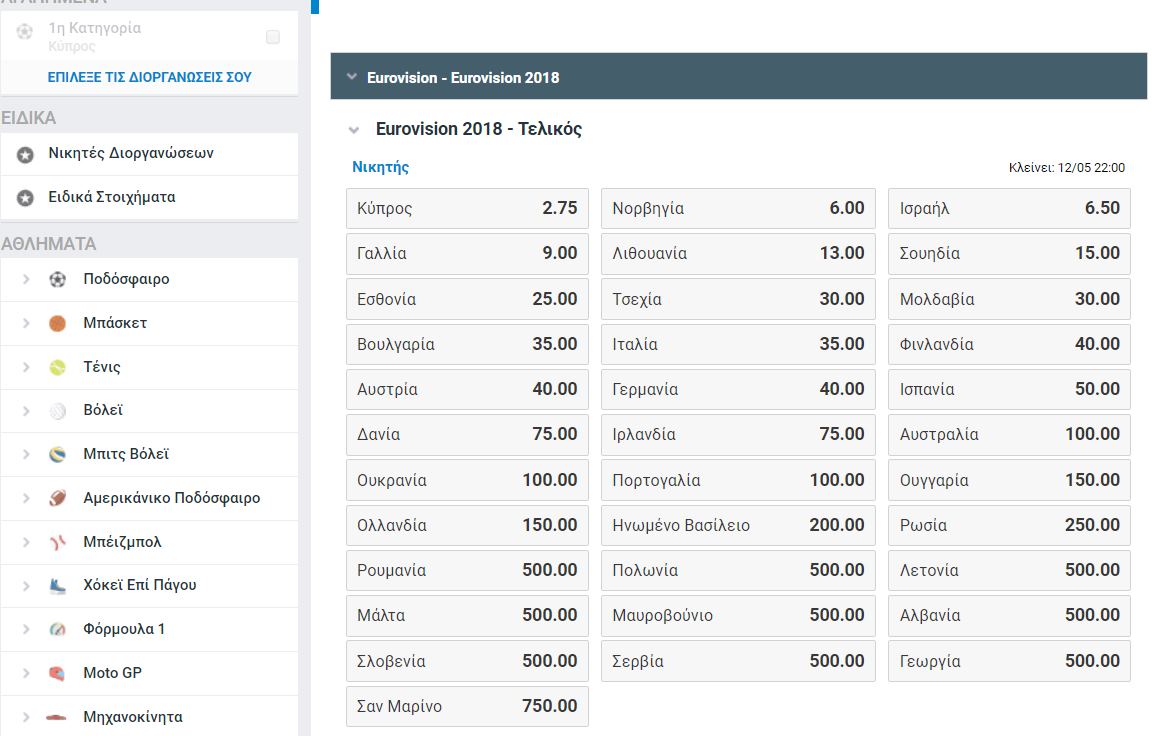This screenshot has height=736, width=1158.
Task: Click the American football icon
Action: 58,498
